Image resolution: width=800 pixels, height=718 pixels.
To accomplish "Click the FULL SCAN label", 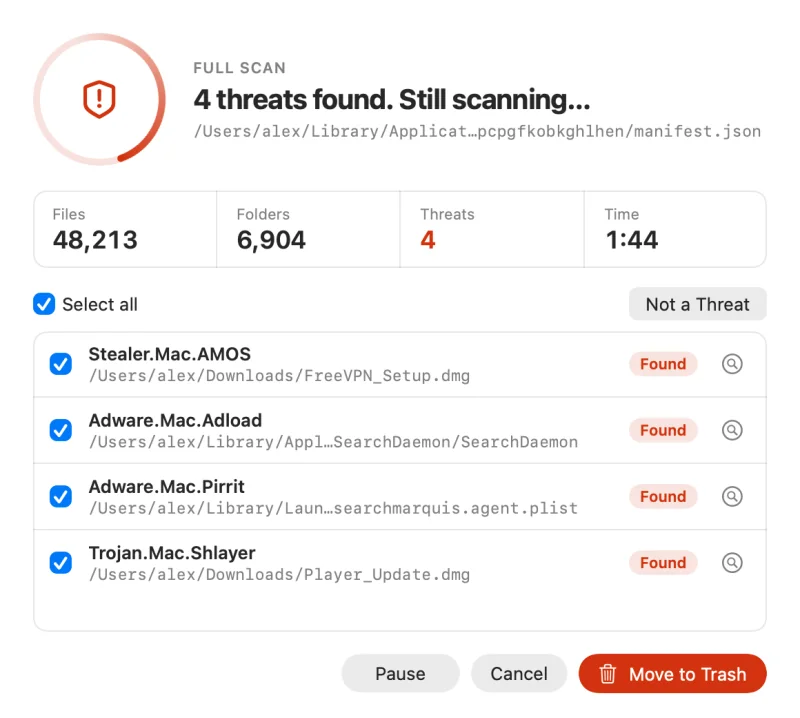I will [239, 68].
